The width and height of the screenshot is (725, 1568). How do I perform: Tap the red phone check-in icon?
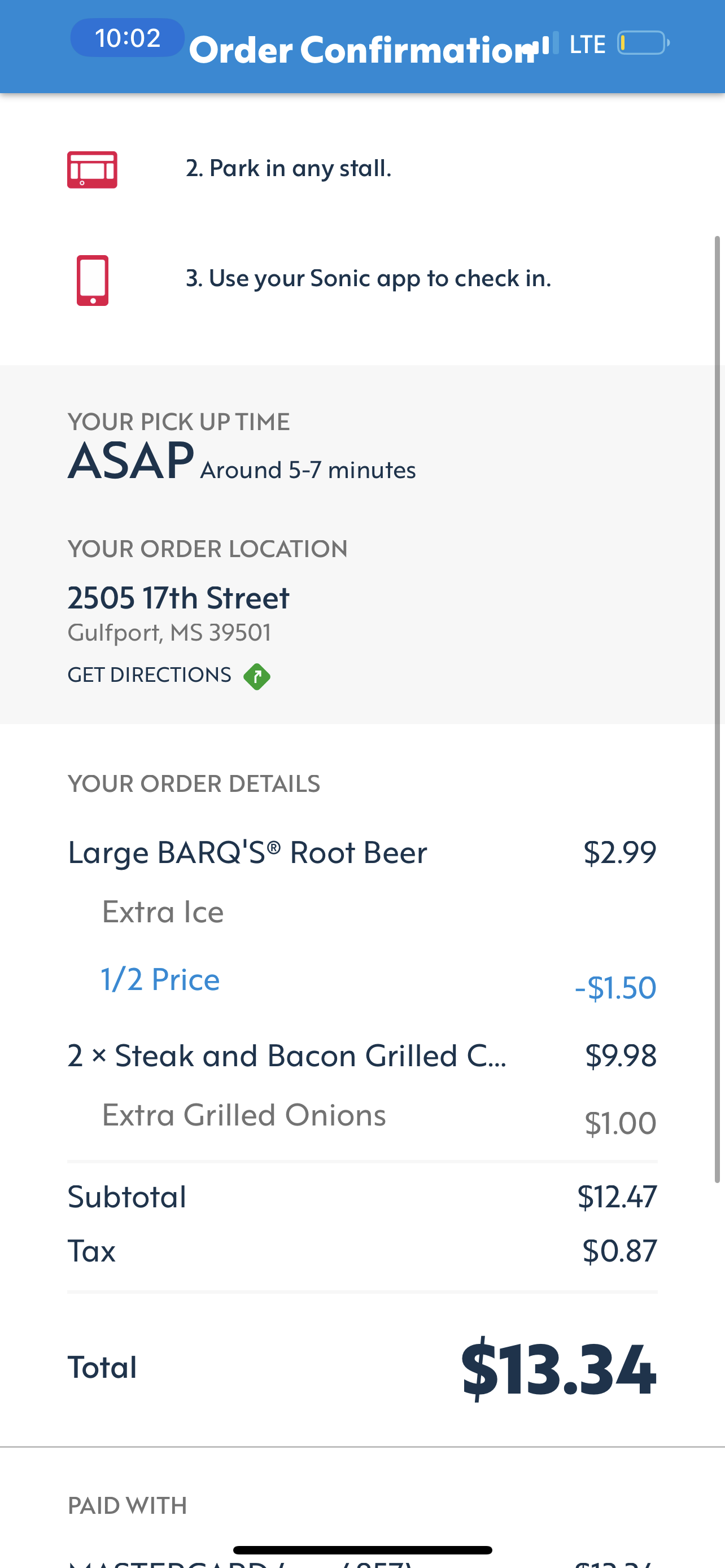tap(93, 280)
